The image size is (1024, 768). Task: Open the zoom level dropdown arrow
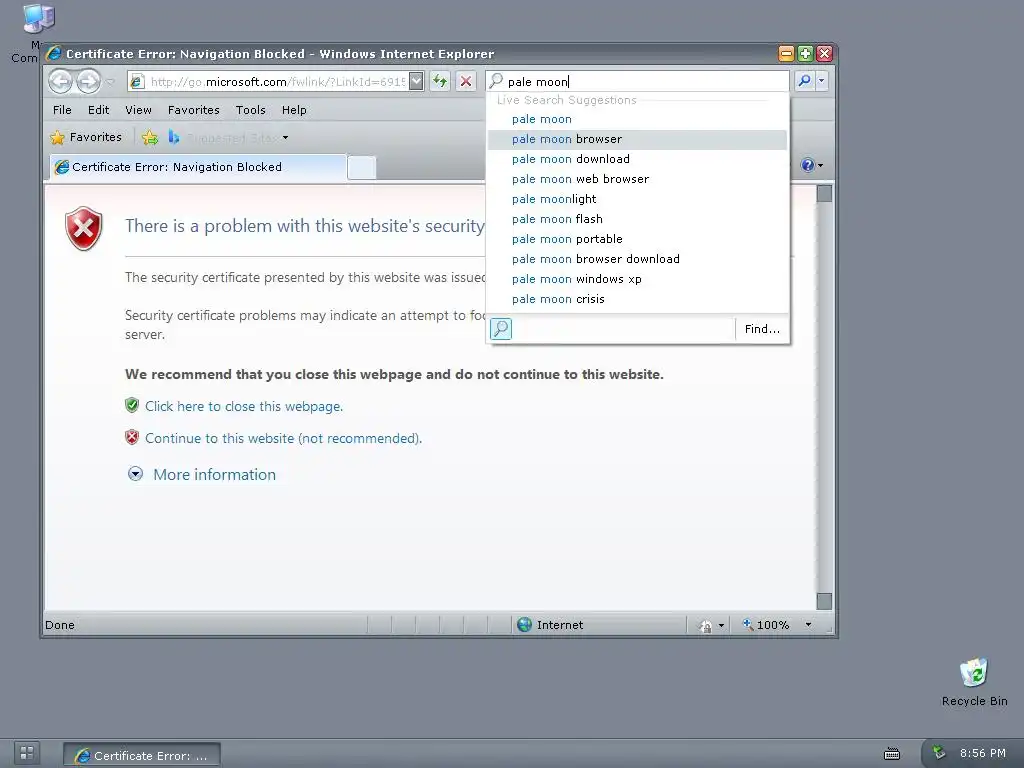(x=808, y=625)
